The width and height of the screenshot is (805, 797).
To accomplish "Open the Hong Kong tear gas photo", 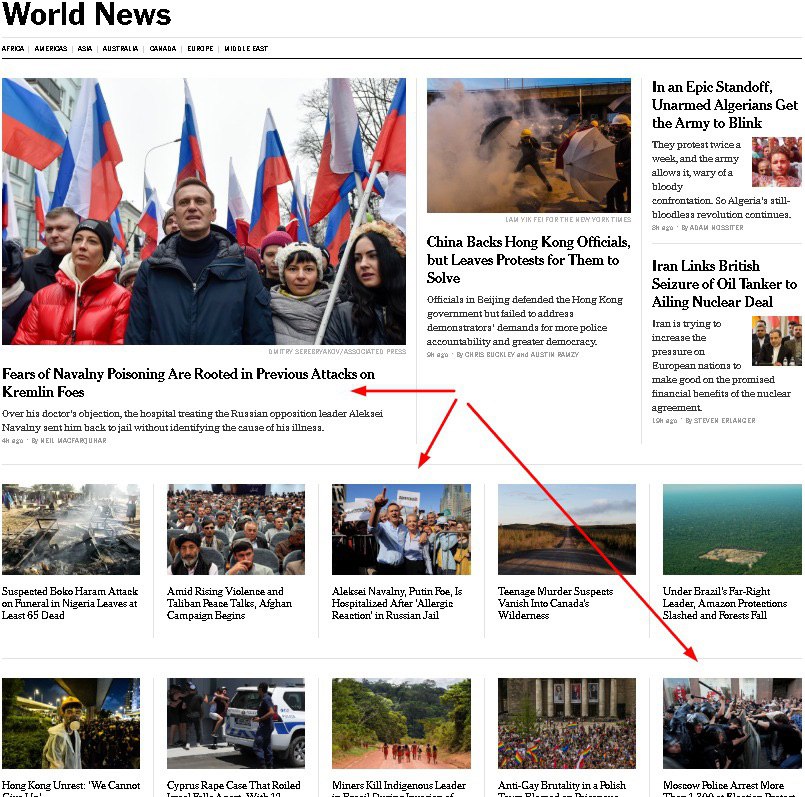I will point(529,145).
